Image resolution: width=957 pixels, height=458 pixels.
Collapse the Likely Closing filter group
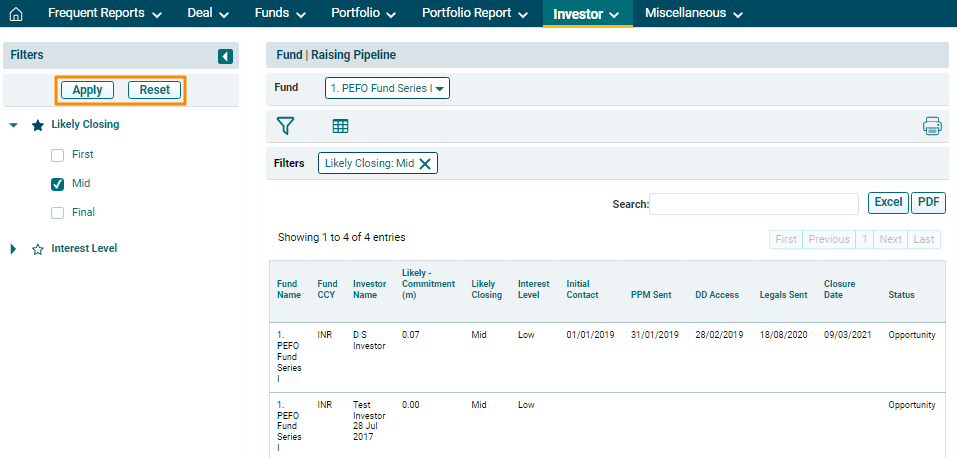[14, 125]
